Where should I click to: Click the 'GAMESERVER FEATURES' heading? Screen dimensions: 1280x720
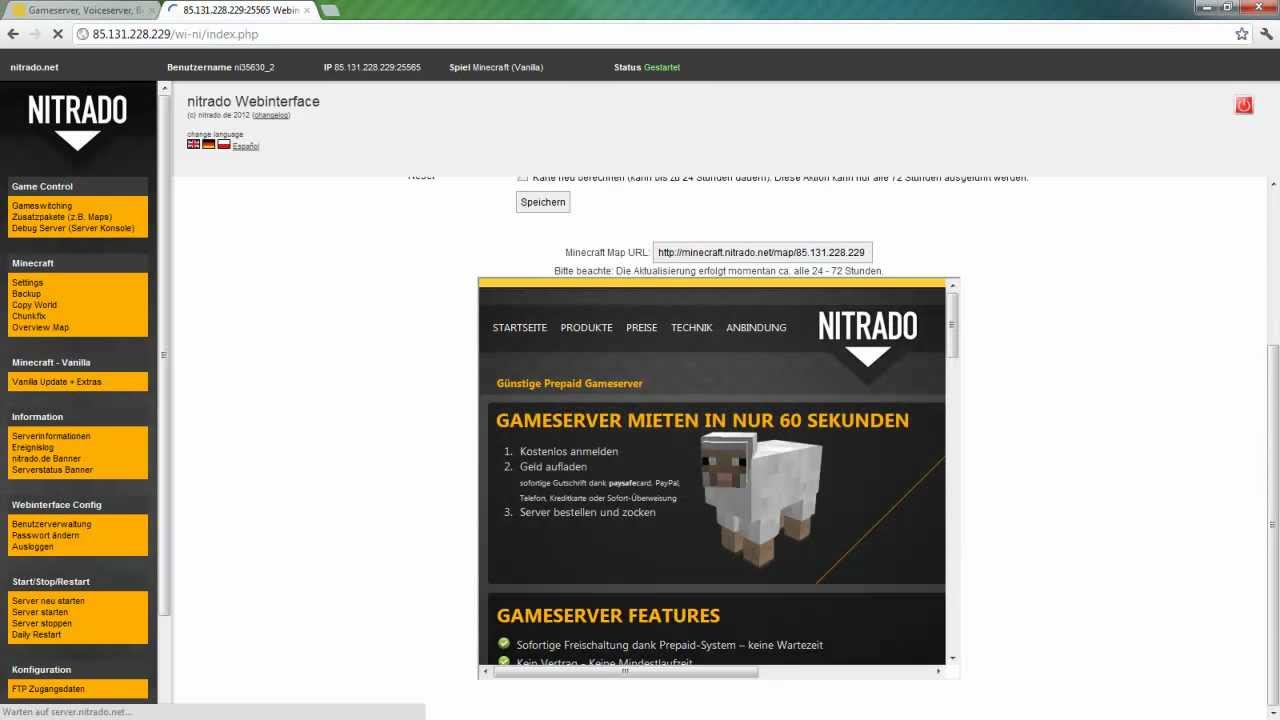[x=608, y=616]
